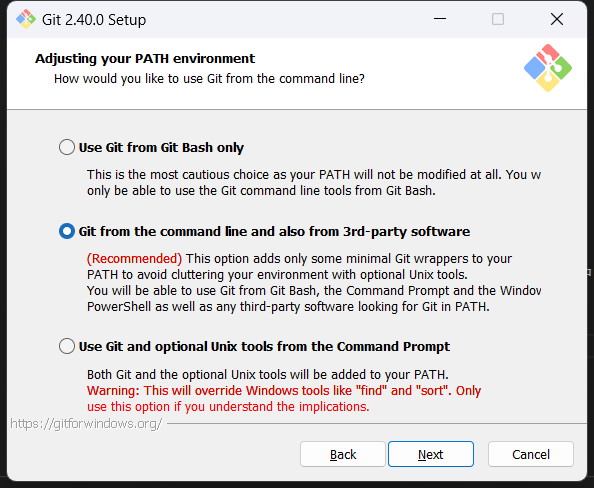Click the red Warning text about Windows tools
This screenshot has width=594, height=488.
pyautogui.click(x=284, y=399)
